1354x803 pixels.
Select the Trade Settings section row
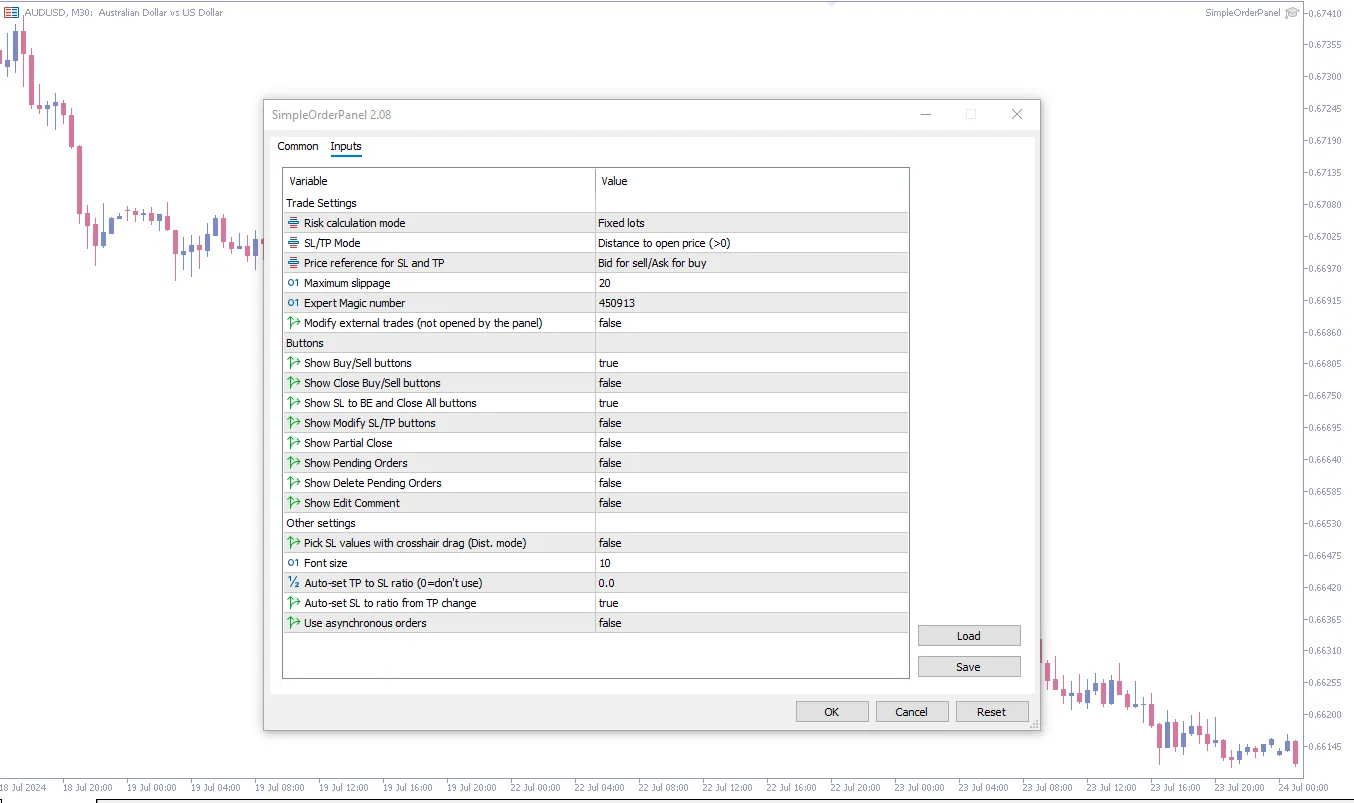coord(596,203)
